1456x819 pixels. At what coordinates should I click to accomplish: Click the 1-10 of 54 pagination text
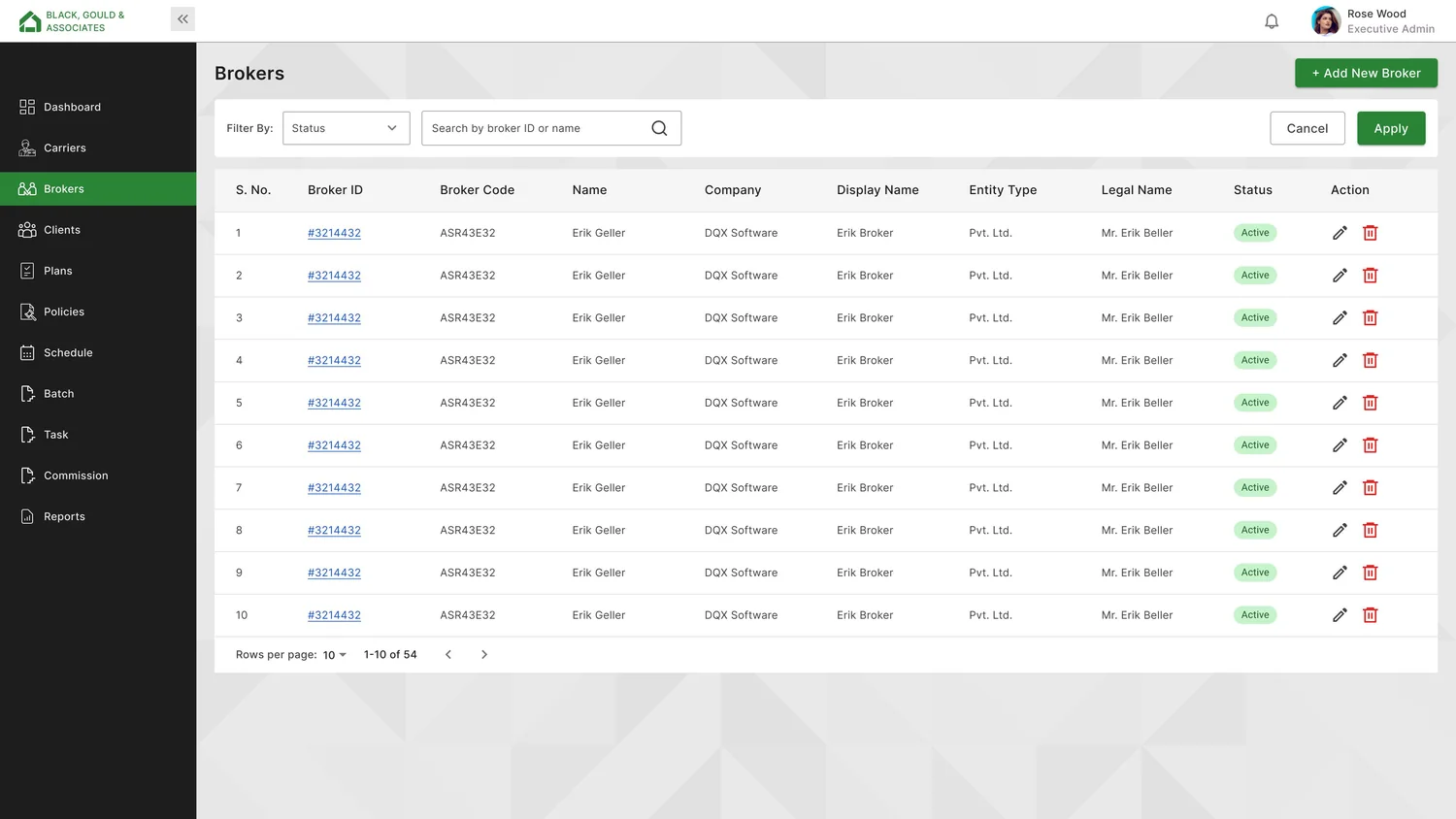390,655
